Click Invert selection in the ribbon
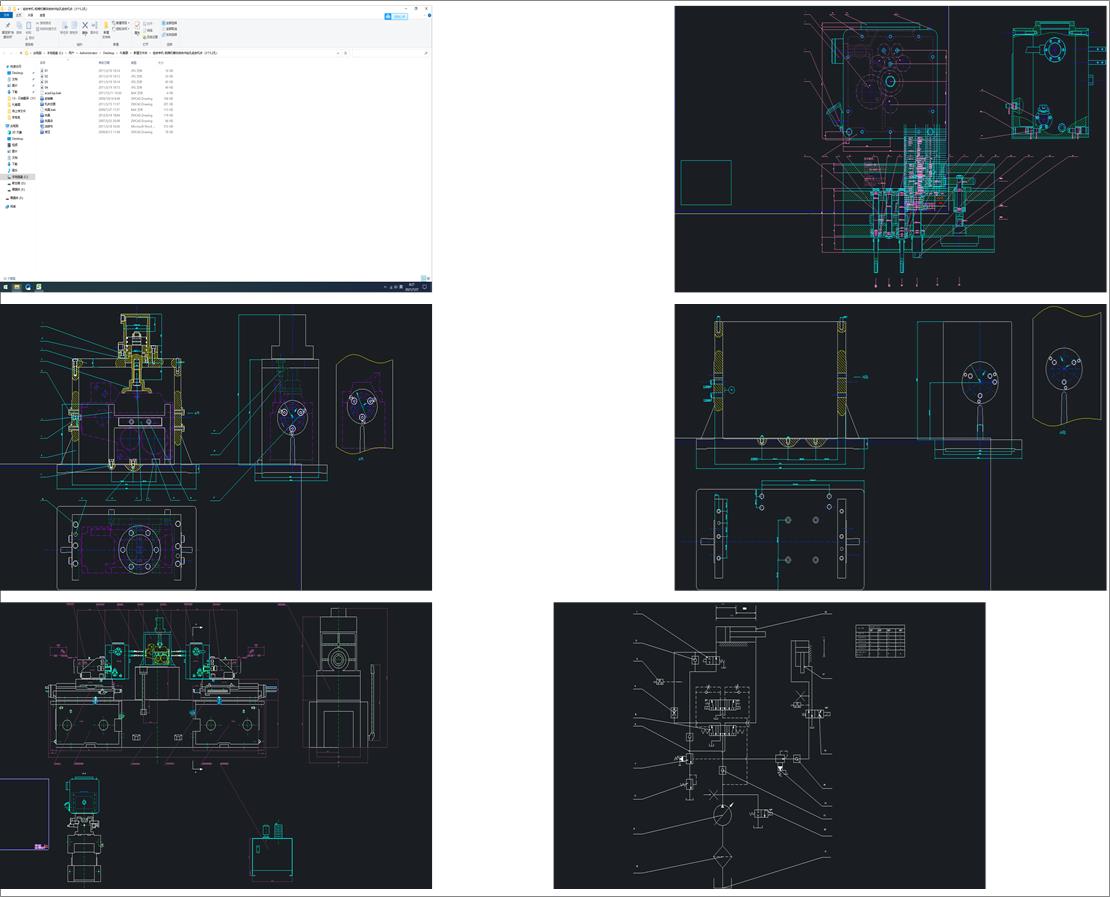Viewport: 1110px width, 897px height. point(171,34)
